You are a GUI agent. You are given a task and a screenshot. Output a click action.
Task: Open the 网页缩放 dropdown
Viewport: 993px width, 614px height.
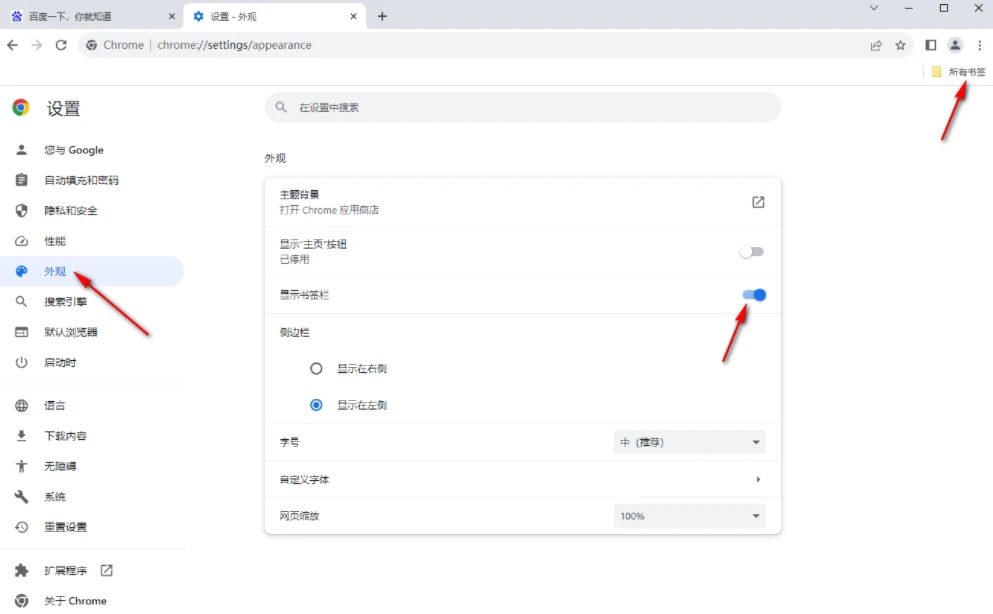(x=689, y=516)
